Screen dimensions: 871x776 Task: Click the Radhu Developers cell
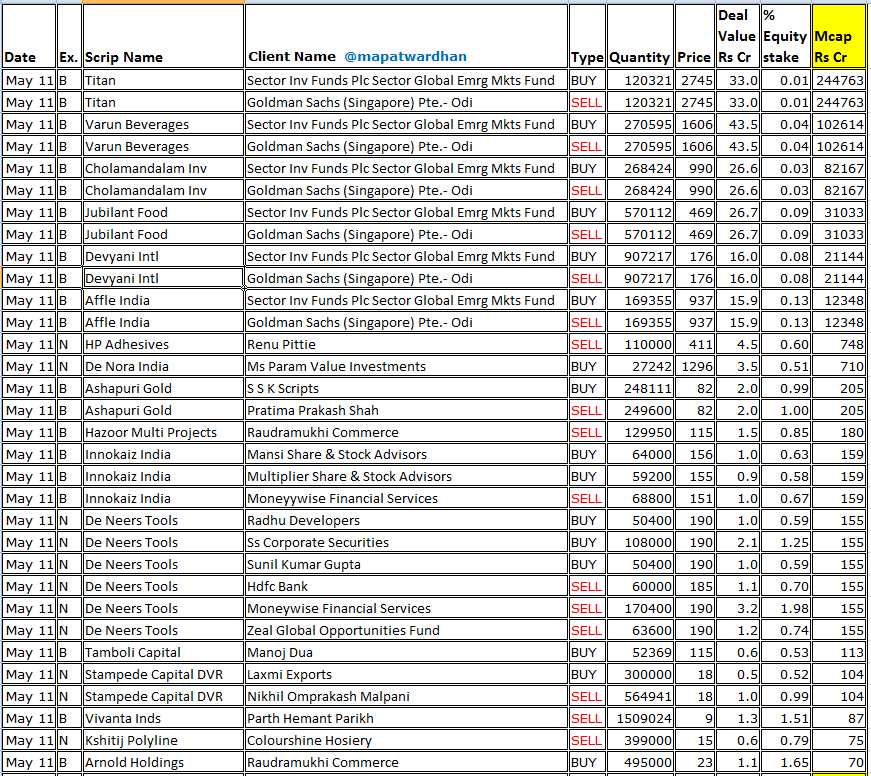point(406,520)
